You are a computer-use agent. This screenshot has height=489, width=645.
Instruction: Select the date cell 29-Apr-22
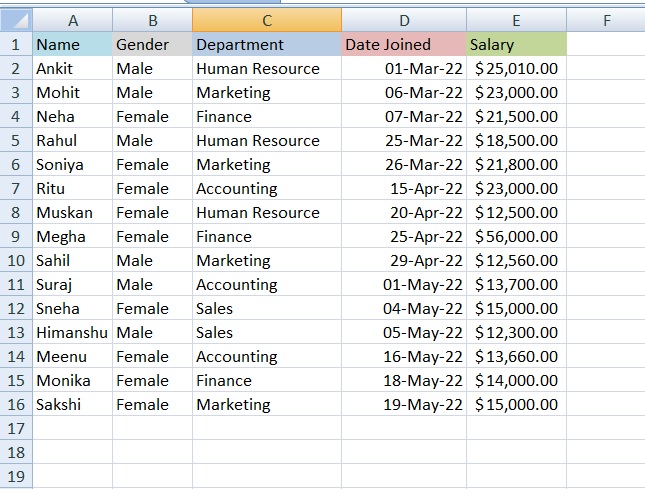pos(403,260)
